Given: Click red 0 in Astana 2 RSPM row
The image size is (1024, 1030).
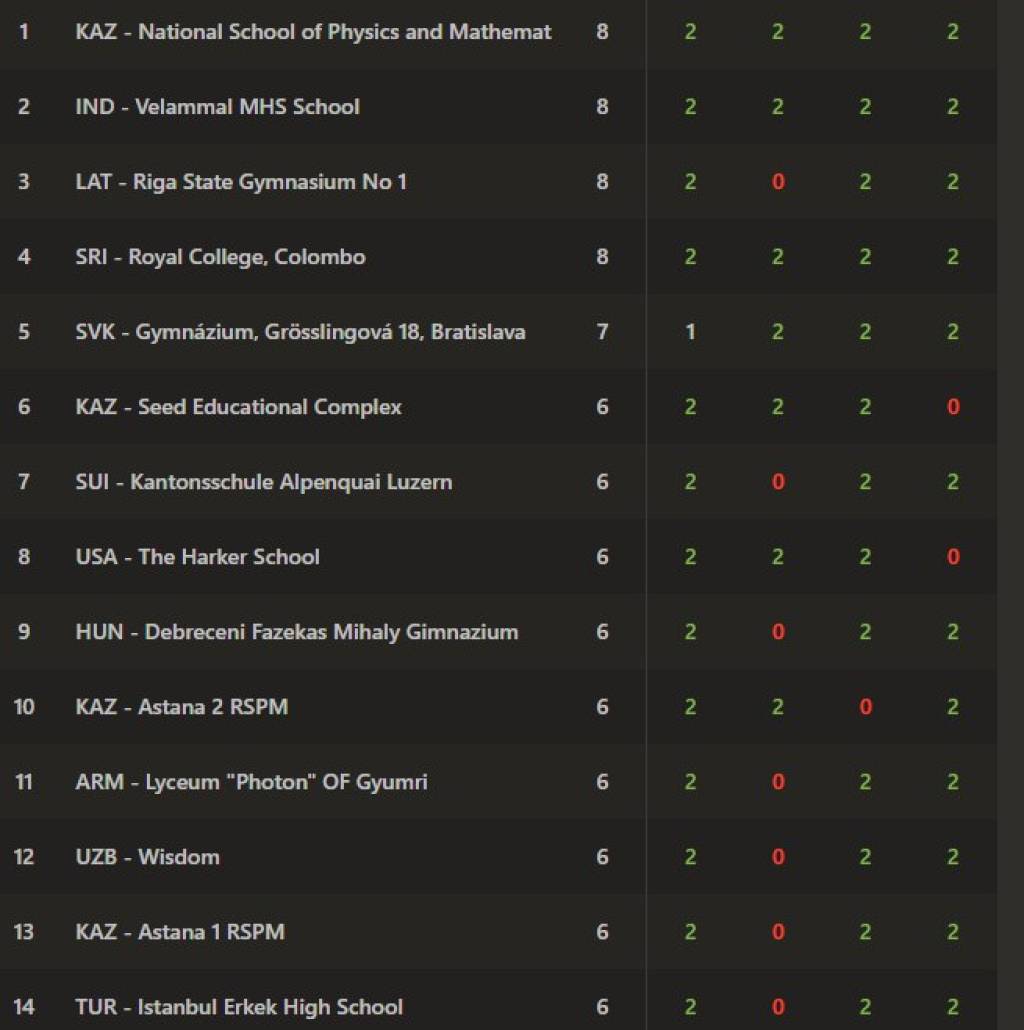Looking at the screenshot, I should coord(865,707).
